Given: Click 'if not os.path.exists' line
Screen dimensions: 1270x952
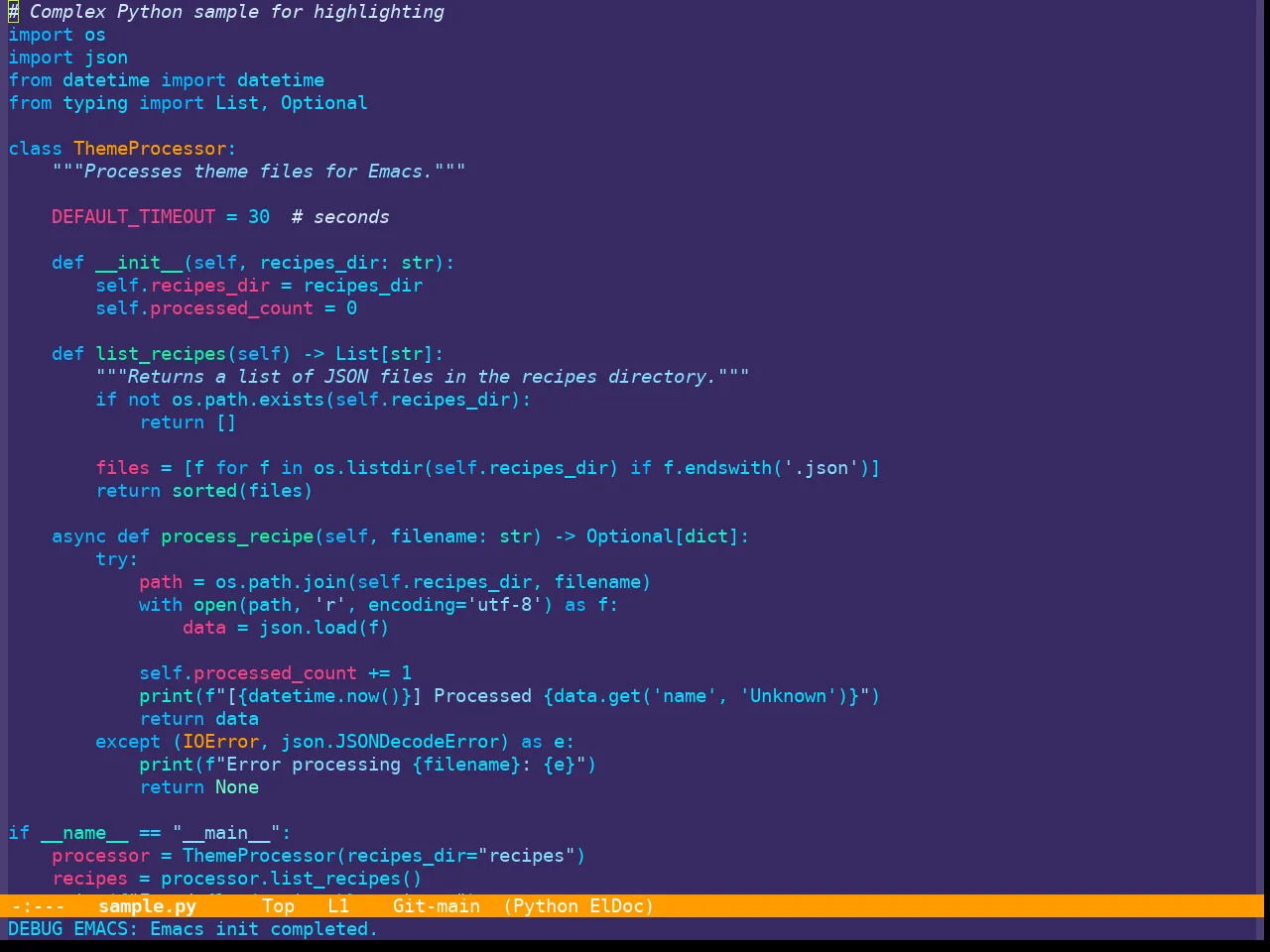Looking at the screenshot, I should coord(313,400).
